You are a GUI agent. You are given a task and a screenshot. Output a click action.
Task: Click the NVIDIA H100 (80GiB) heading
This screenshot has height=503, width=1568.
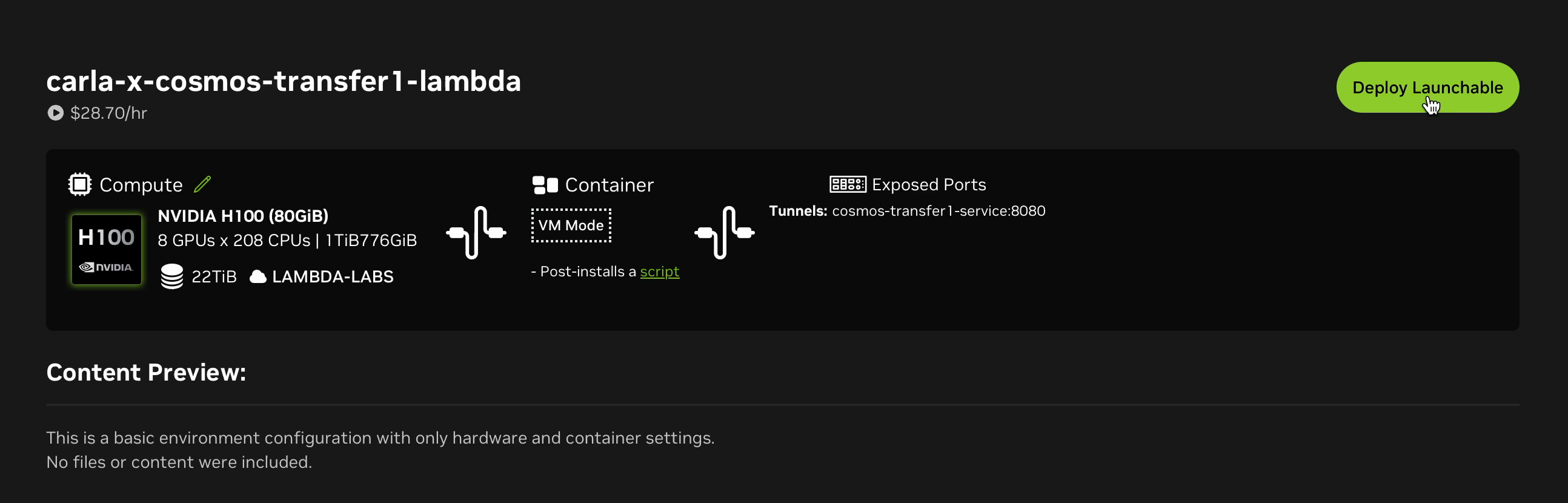coord(243,216)
